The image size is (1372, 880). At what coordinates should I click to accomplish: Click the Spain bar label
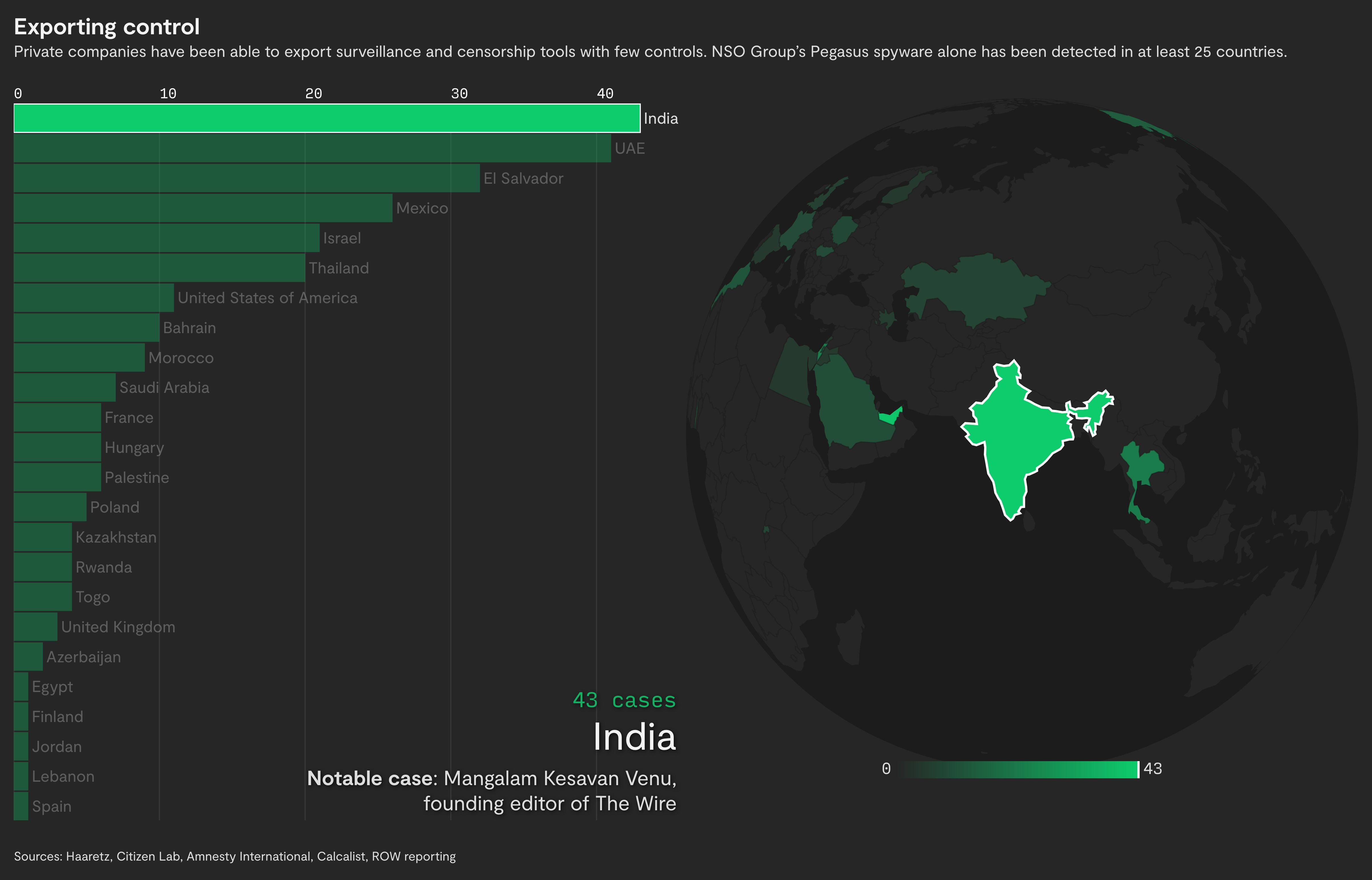pyautogui.click(x=51, y=807)
